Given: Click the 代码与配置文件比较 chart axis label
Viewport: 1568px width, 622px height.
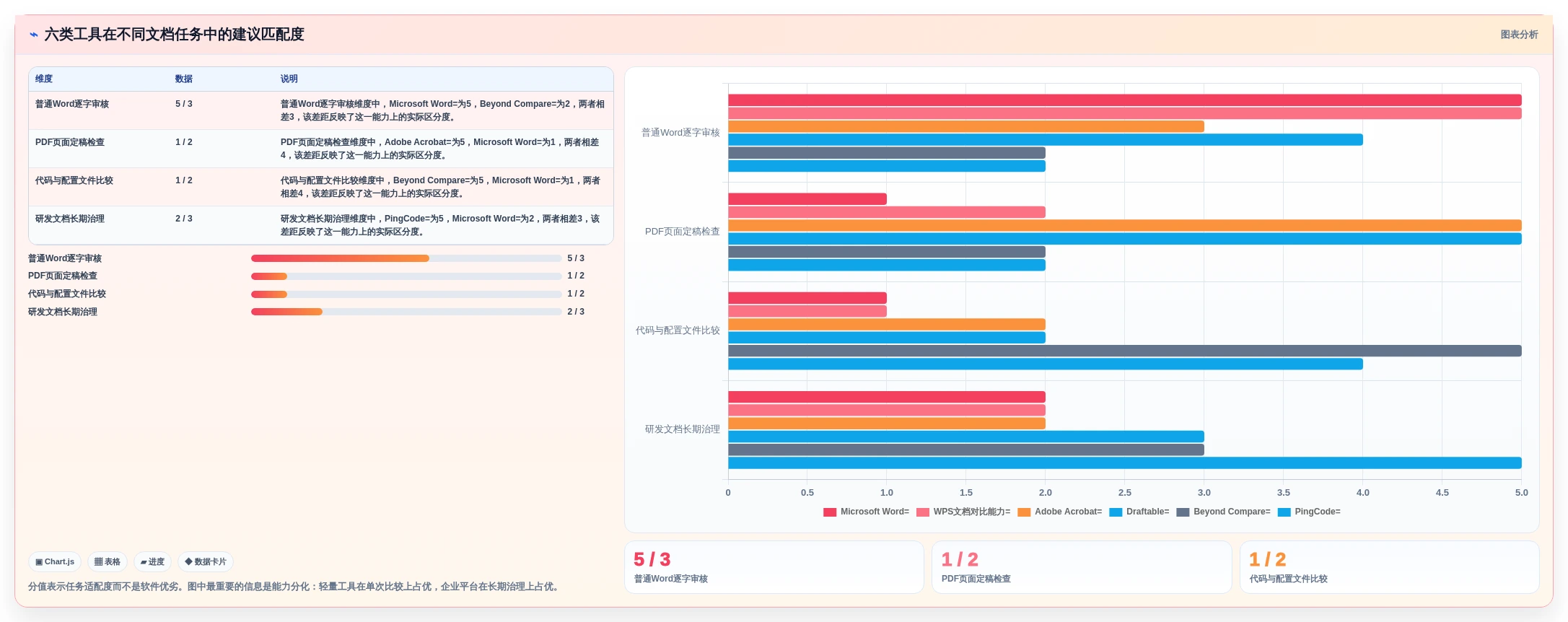Looking at the screenshot, I should click(678, 330).
